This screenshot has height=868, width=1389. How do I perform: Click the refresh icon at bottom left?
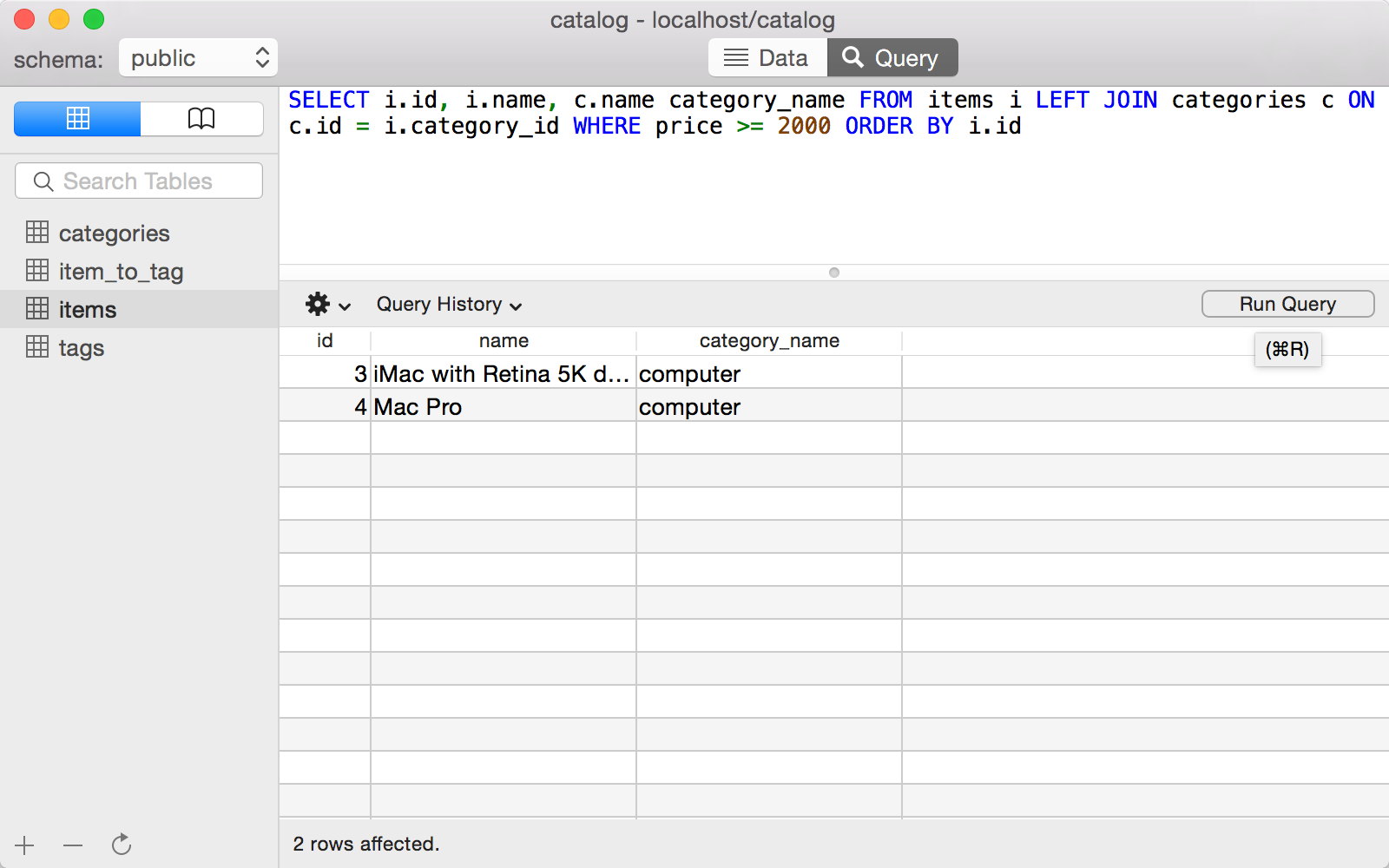pyautogui.click(x=122, y=845)
